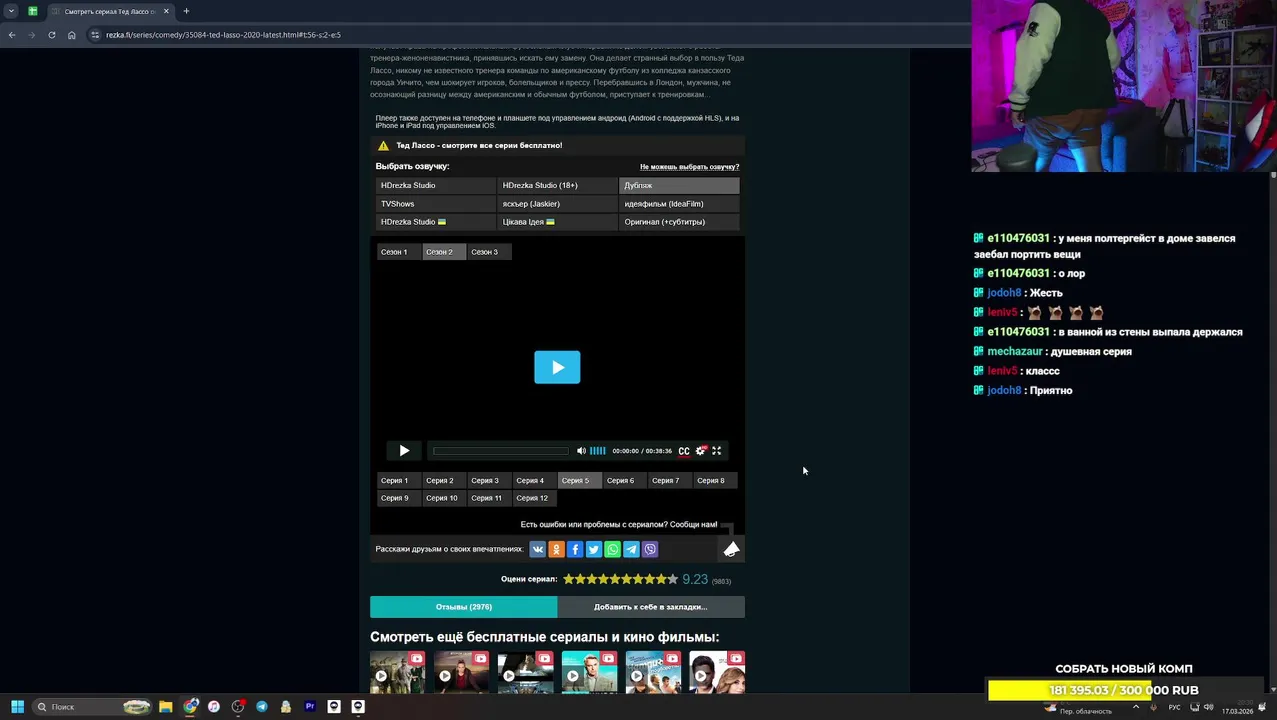Screen dimensions: 1277x720
Task: Open File Explorer from the taskbar
Action: coord(166,707)
